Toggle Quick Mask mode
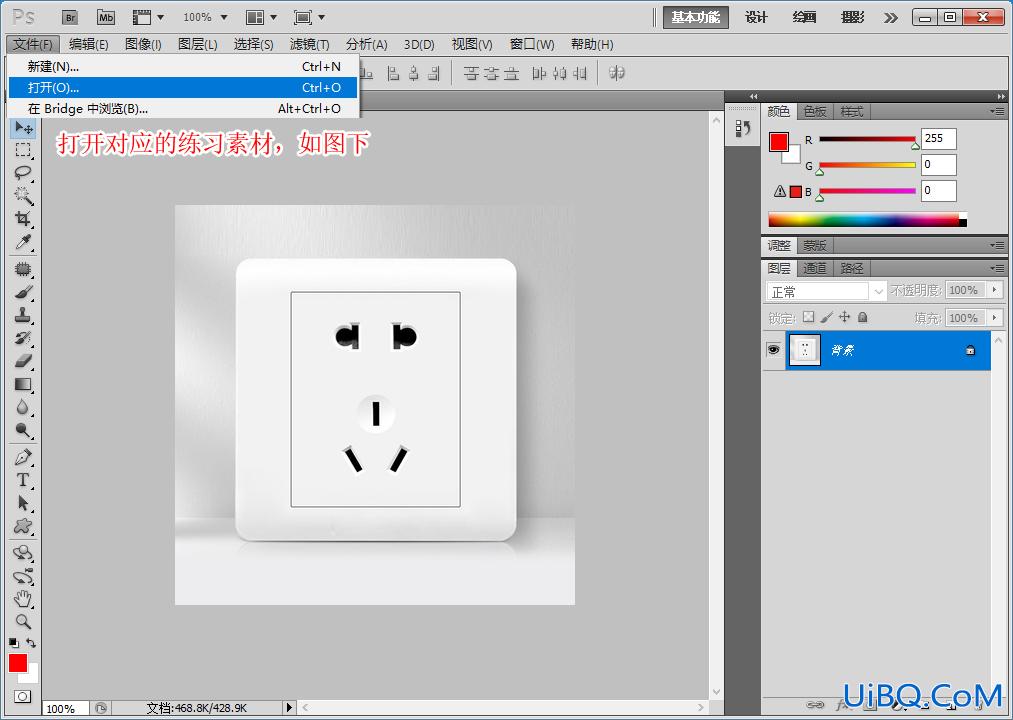The image size is (1013, 720). (23, 697)
